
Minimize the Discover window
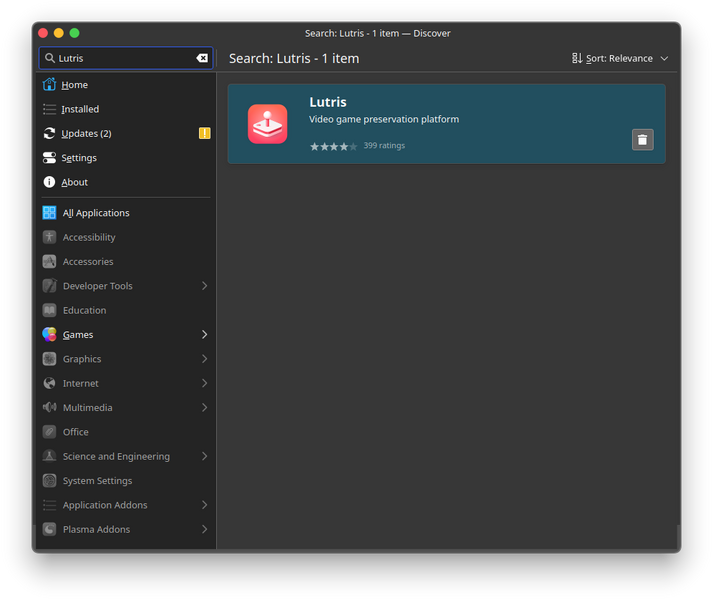tap(59, 33)
